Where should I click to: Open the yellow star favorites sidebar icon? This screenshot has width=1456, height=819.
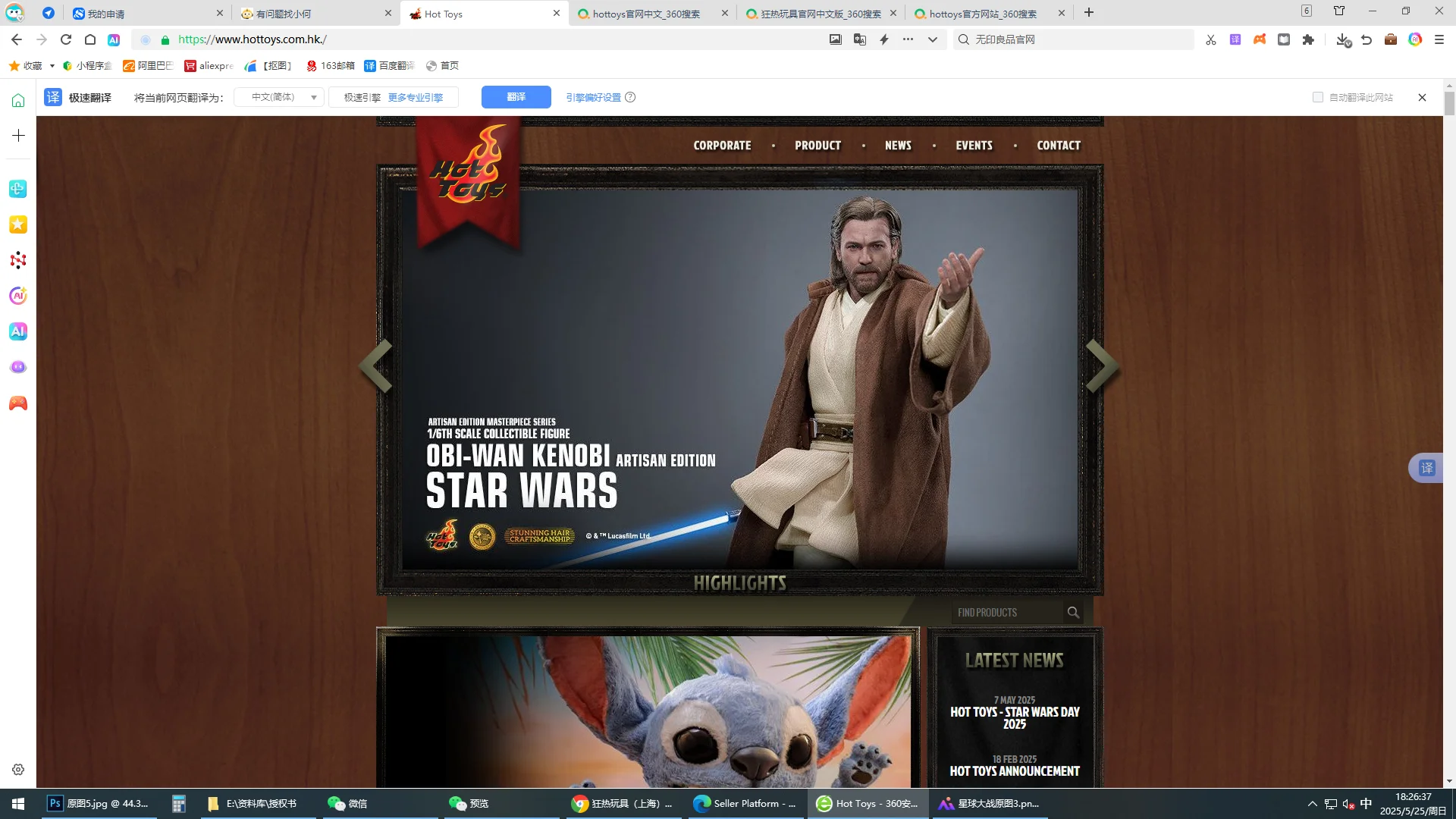tap(18, 224)
